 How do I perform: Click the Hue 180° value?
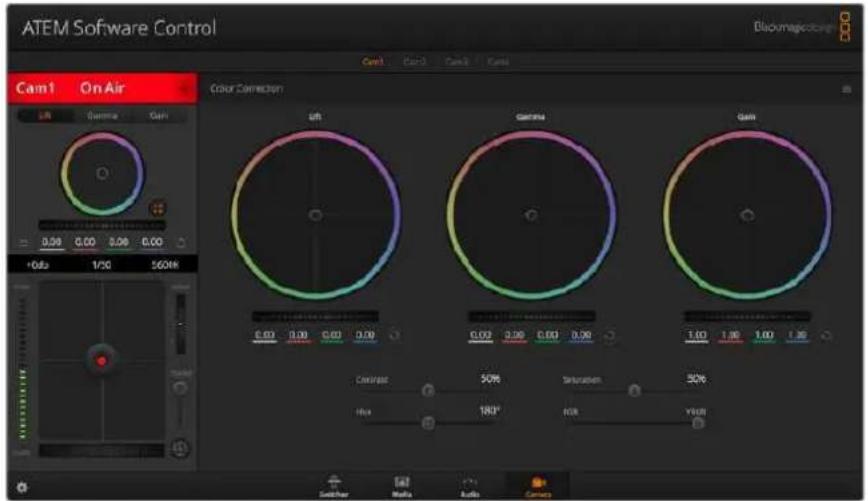click(489, 411)
